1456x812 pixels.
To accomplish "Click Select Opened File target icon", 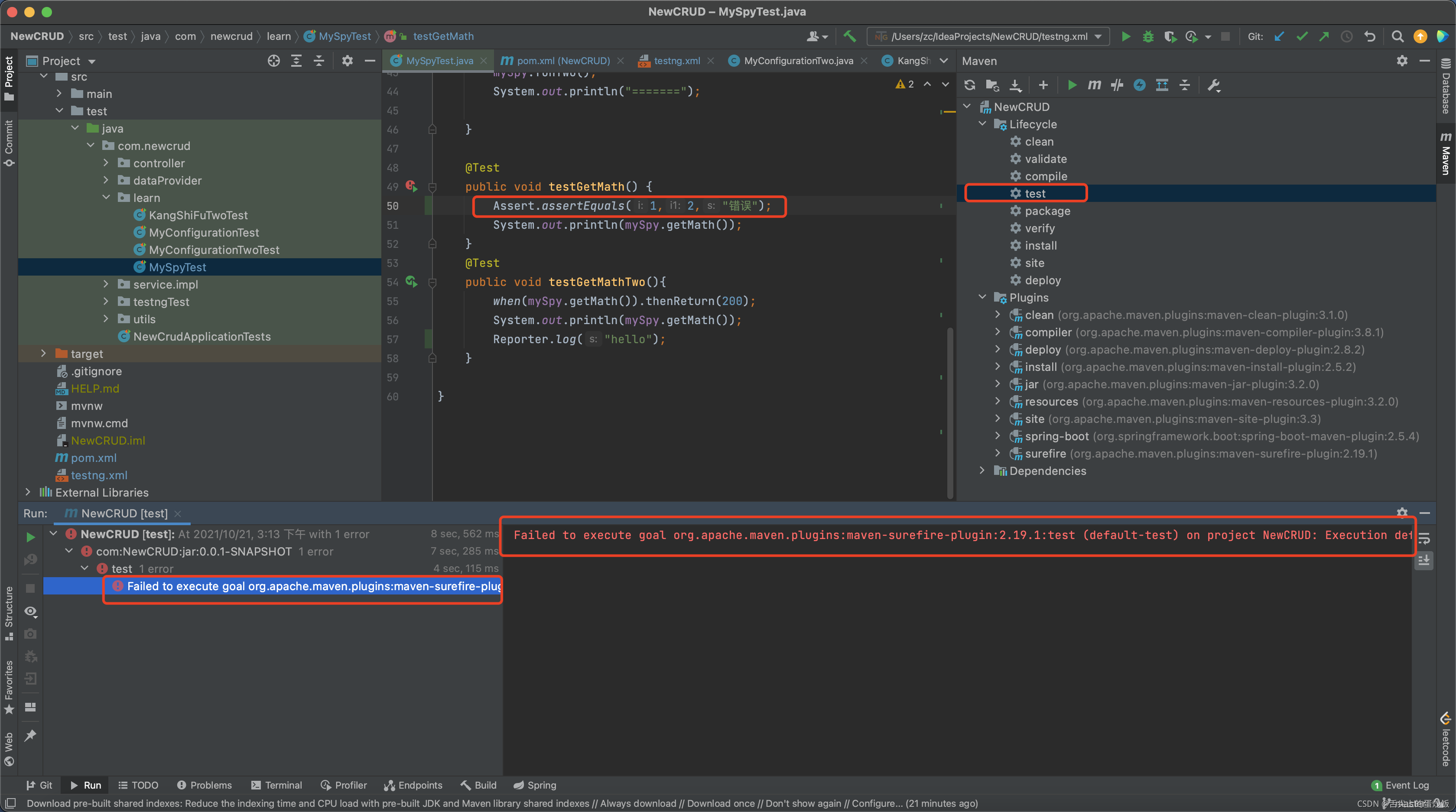I will pos(273,61).
